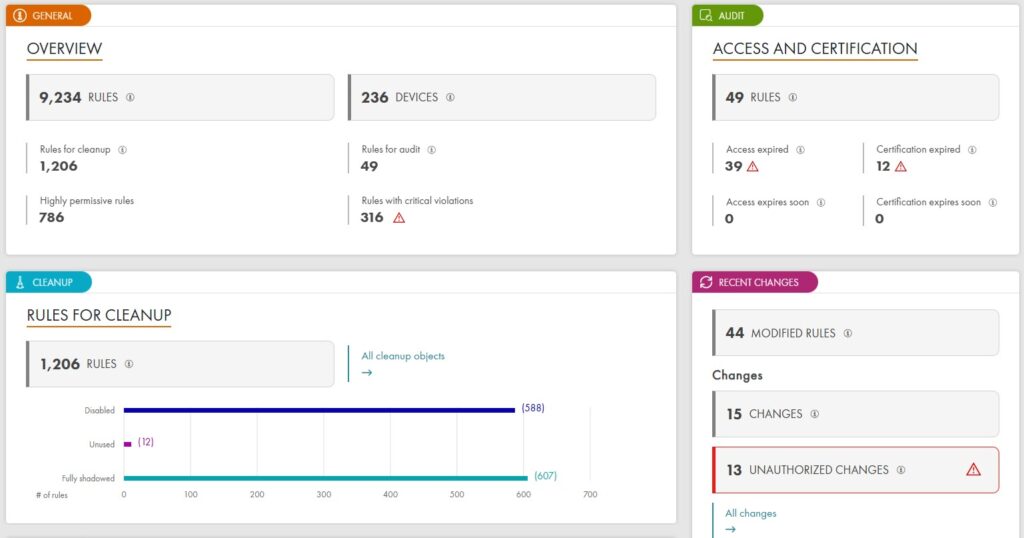
Task: Open the Audit section tab
Action: tap(728, 16)
